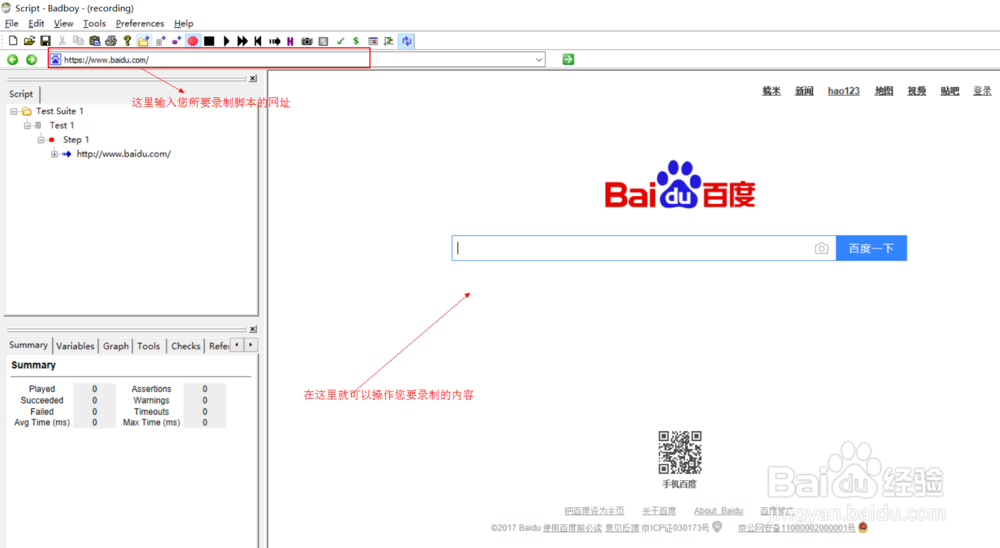Collapse the Step 1 node
1000x548 pixels.
pyautogui.click(x=40, y=140)
